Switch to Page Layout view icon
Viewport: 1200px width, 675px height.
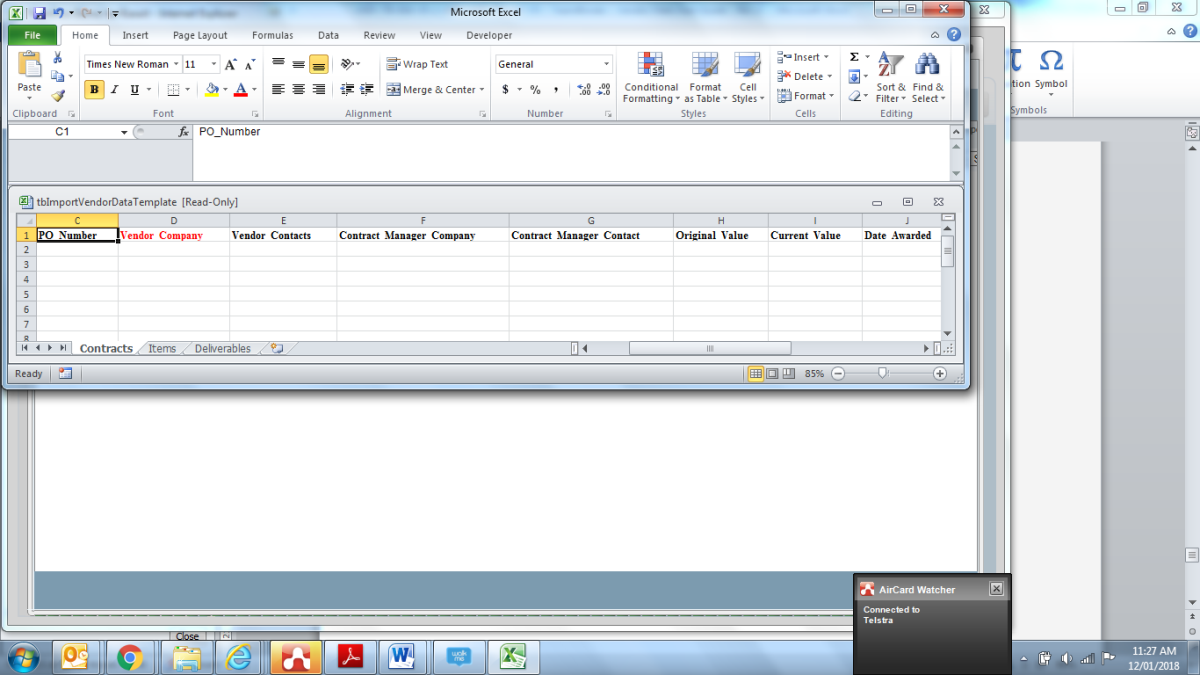[772, 373]
